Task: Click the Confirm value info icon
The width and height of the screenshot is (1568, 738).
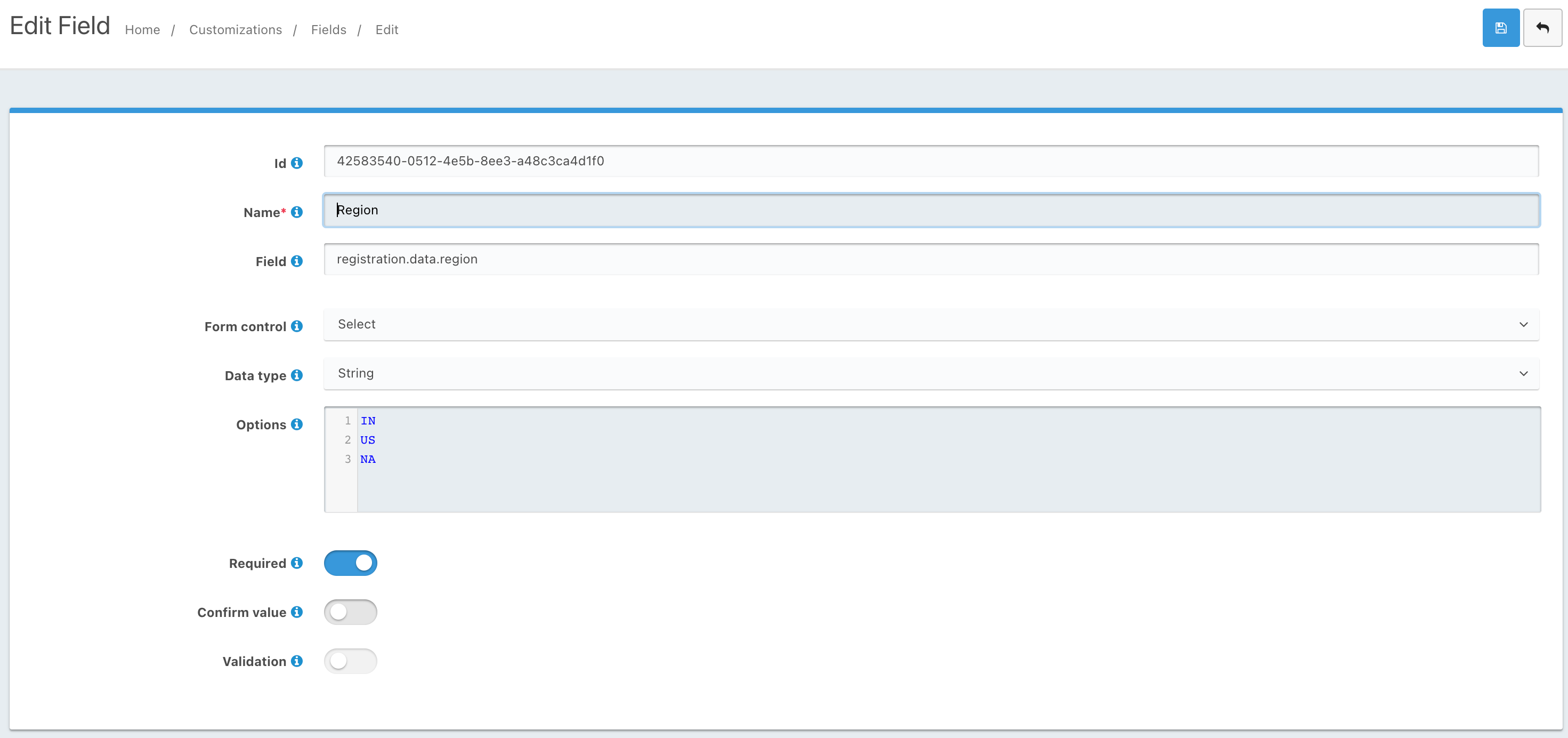Action: point(296,612)
